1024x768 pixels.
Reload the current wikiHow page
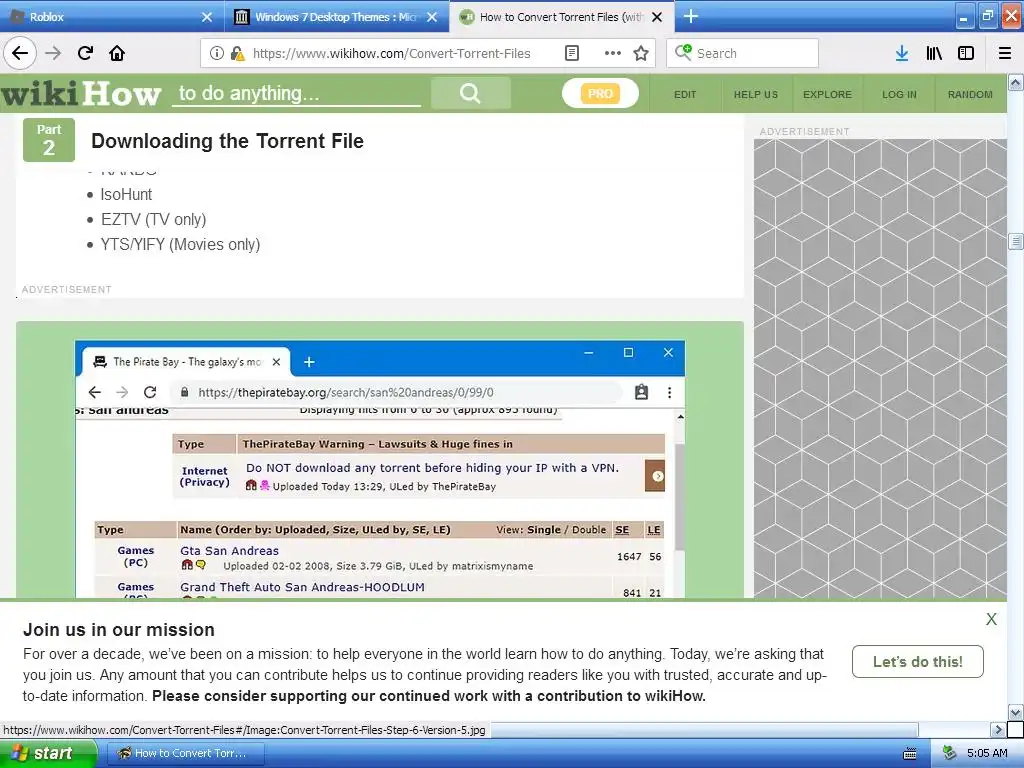[x=85, y=53]
